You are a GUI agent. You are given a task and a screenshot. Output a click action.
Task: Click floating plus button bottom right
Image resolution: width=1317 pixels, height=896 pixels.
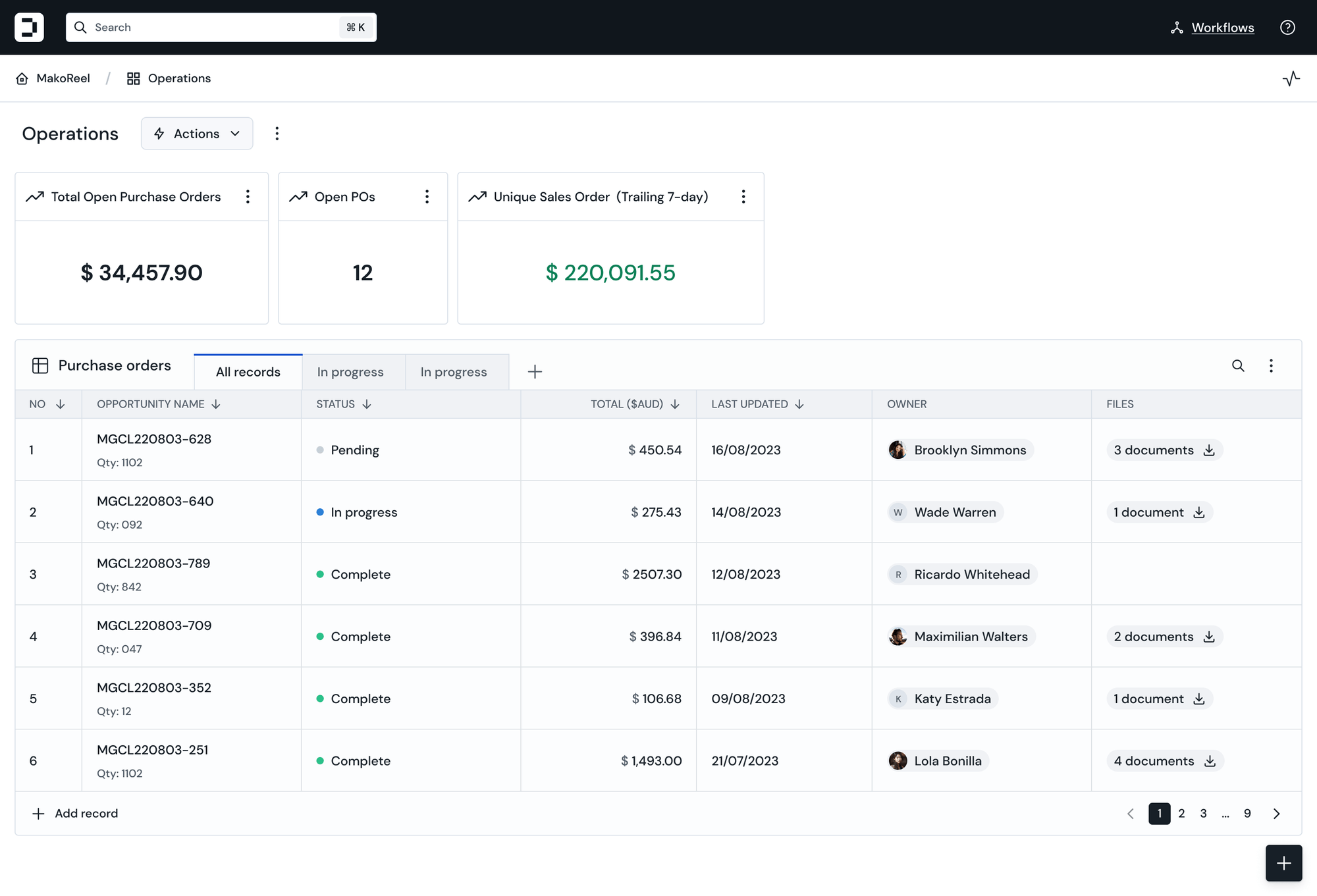pyautogui.click(x=1283, y=863)
